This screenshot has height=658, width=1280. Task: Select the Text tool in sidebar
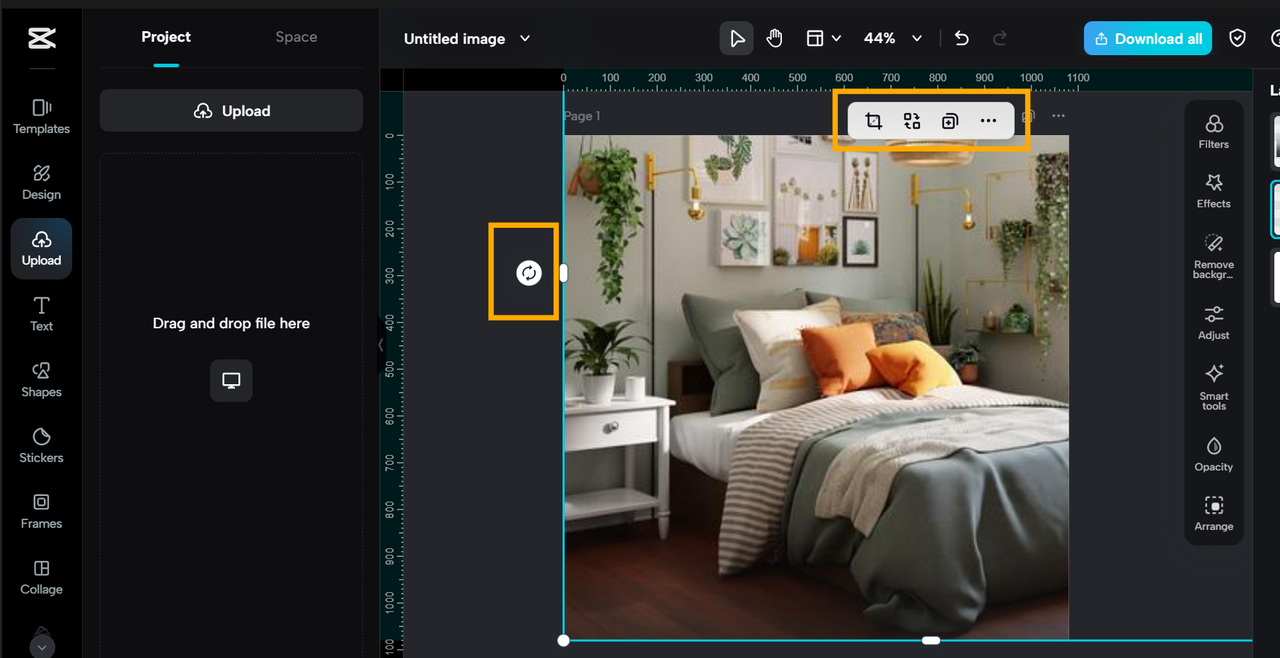[x=41, y=313]
